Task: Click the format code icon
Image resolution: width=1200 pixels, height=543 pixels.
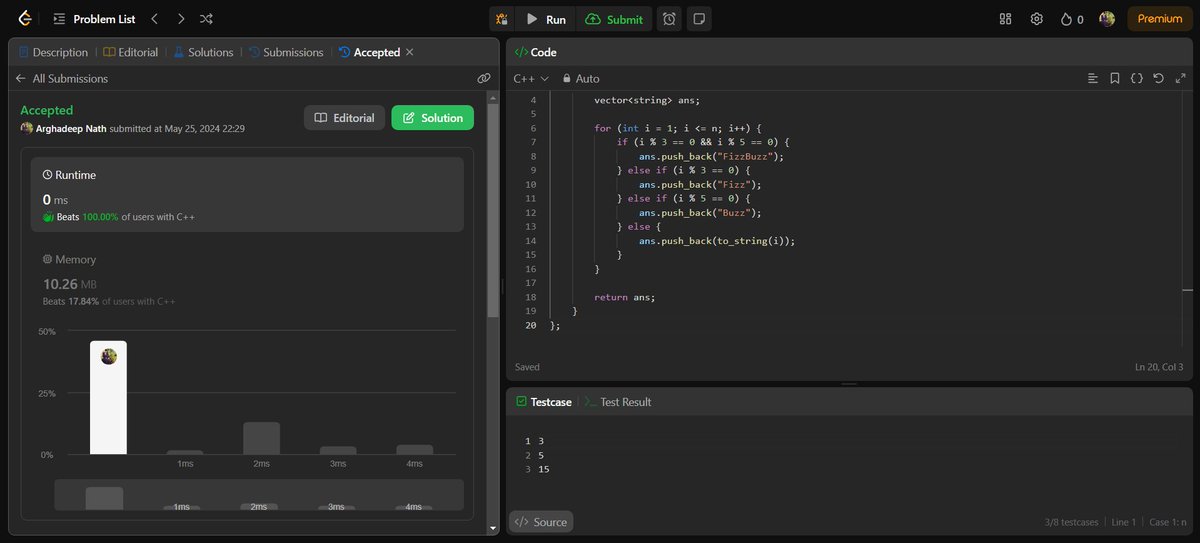Action: tap(1092, 78)
